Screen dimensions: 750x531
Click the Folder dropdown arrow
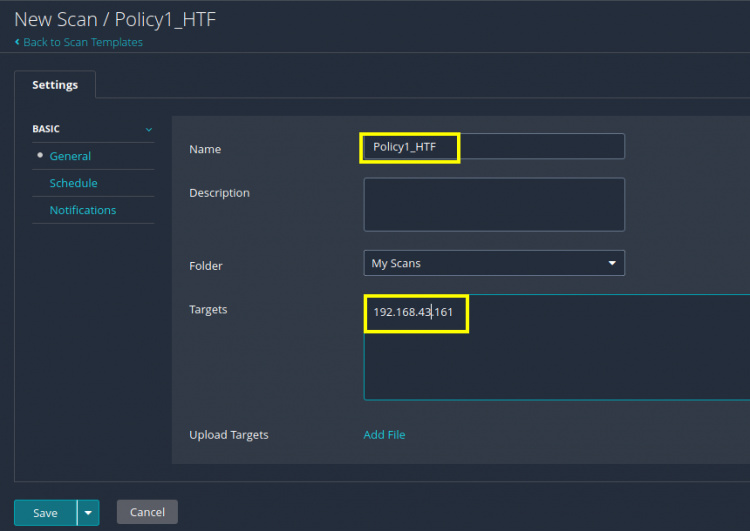(611, 263)
